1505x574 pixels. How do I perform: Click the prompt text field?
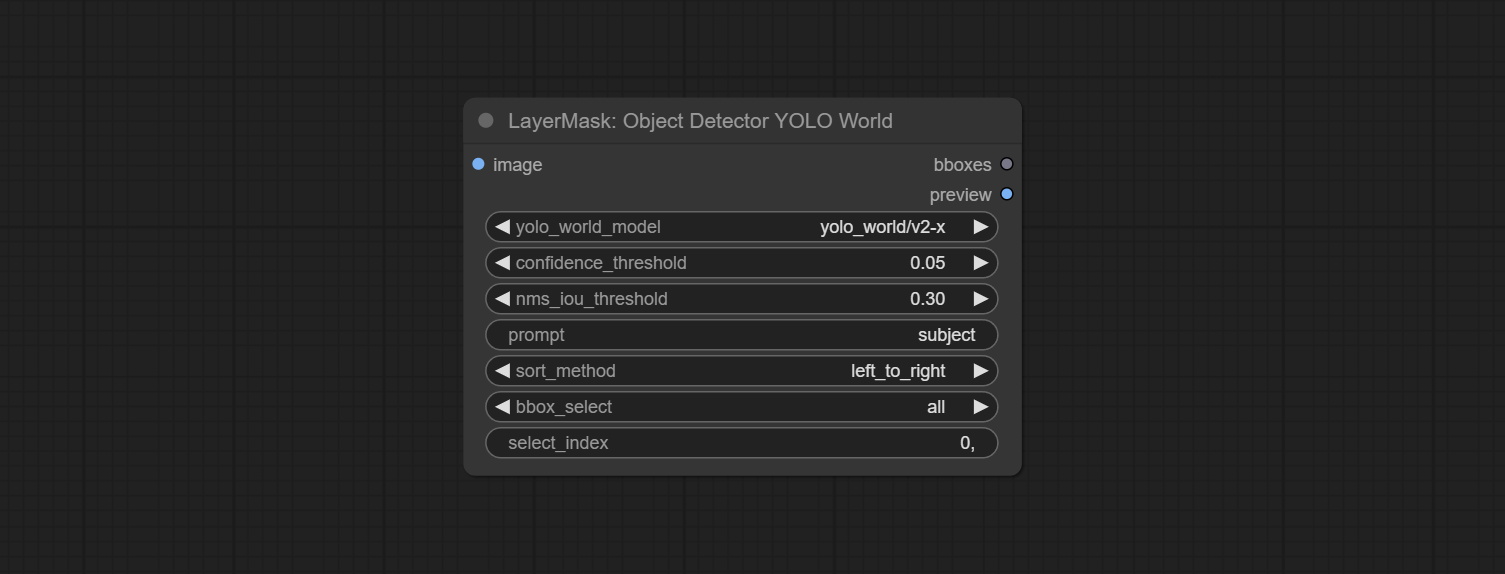point(741,335)
